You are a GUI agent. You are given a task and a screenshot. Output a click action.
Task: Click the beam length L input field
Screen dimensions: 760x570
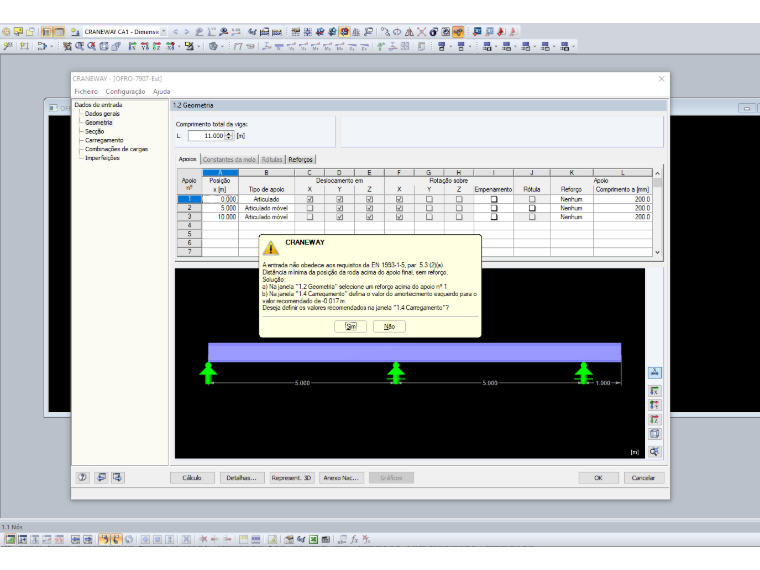[x=206, y=136]
